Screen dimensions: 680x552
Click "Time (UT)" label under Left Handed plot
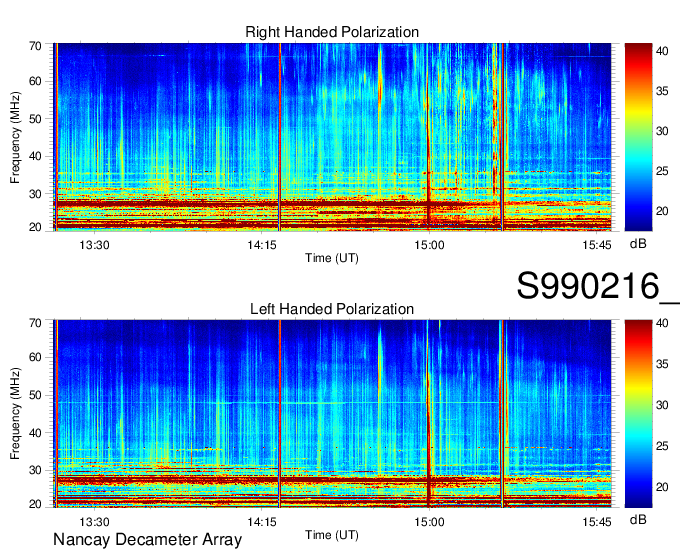point(332,535)
